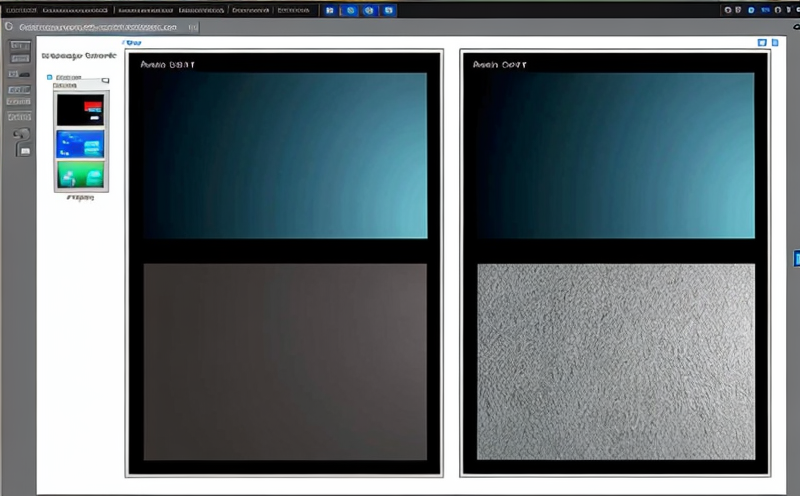Click the first blue icon in the top toolbar
Screen dimensions: 800x496
[330, 10]
